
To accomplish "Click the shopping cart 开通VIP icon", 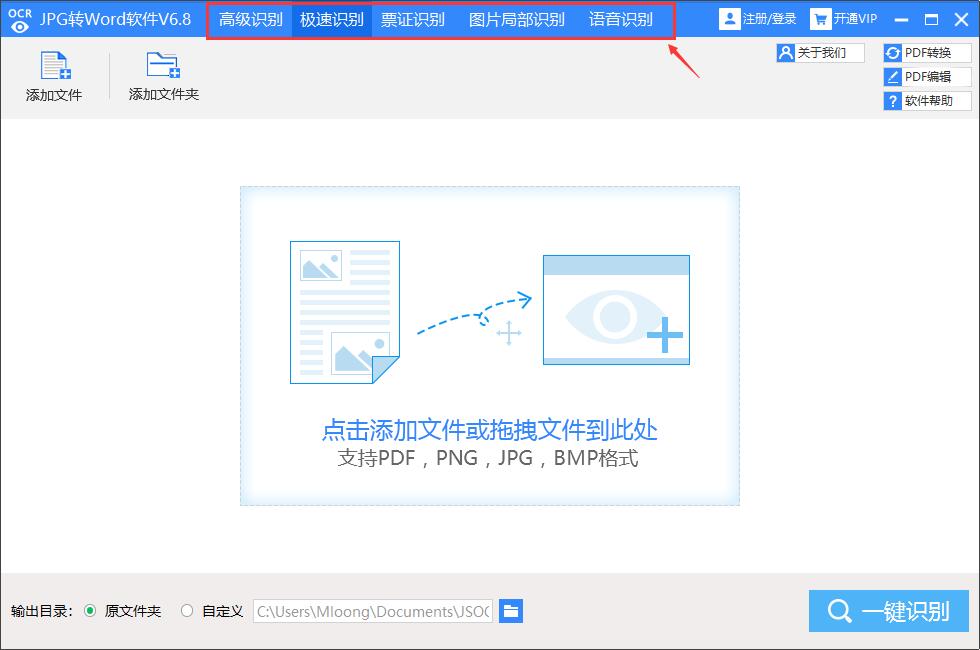I will point(821,19).
